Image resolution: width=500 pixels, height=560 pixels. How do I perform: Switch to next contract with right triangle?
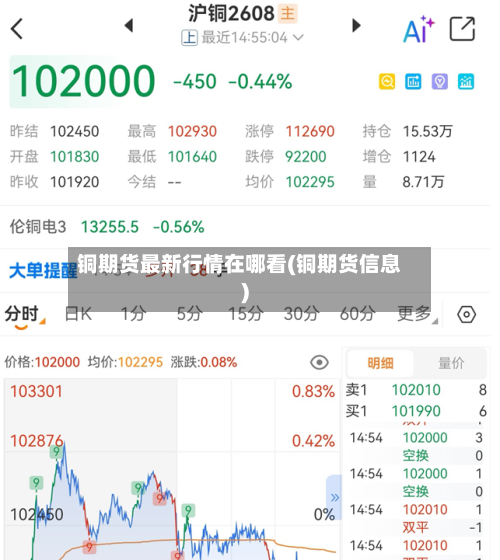[356, 26]
